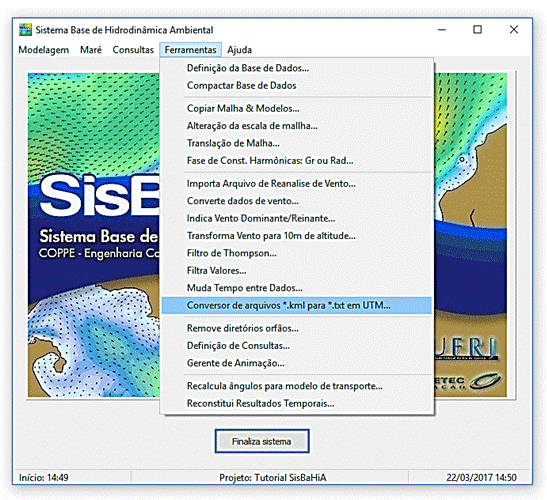Choose Converte dados de vento
The image size is (547, 500).
(297, 201)
